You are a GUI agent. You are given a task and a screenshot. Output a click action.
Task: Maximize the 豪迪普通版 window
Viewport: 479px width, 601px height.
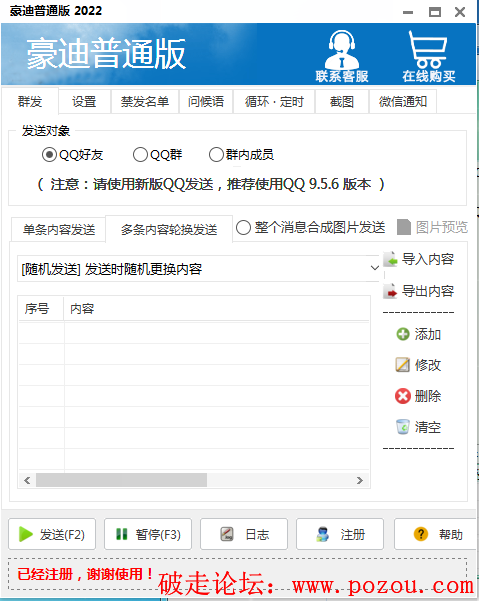pos(435,12)
